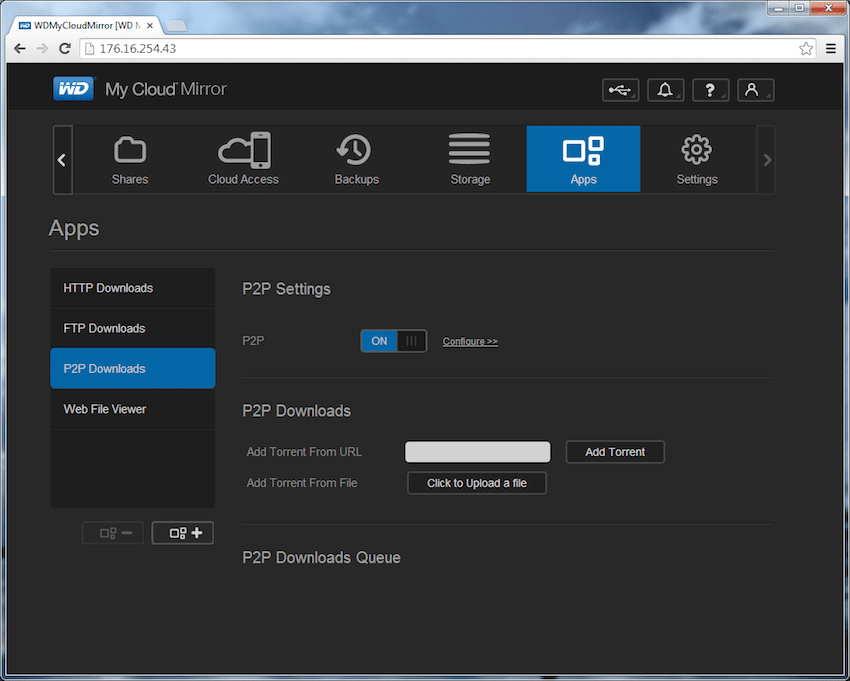Open the Shares section
Image resolution: width=850 pixels, height=681 pixels.
130,159
